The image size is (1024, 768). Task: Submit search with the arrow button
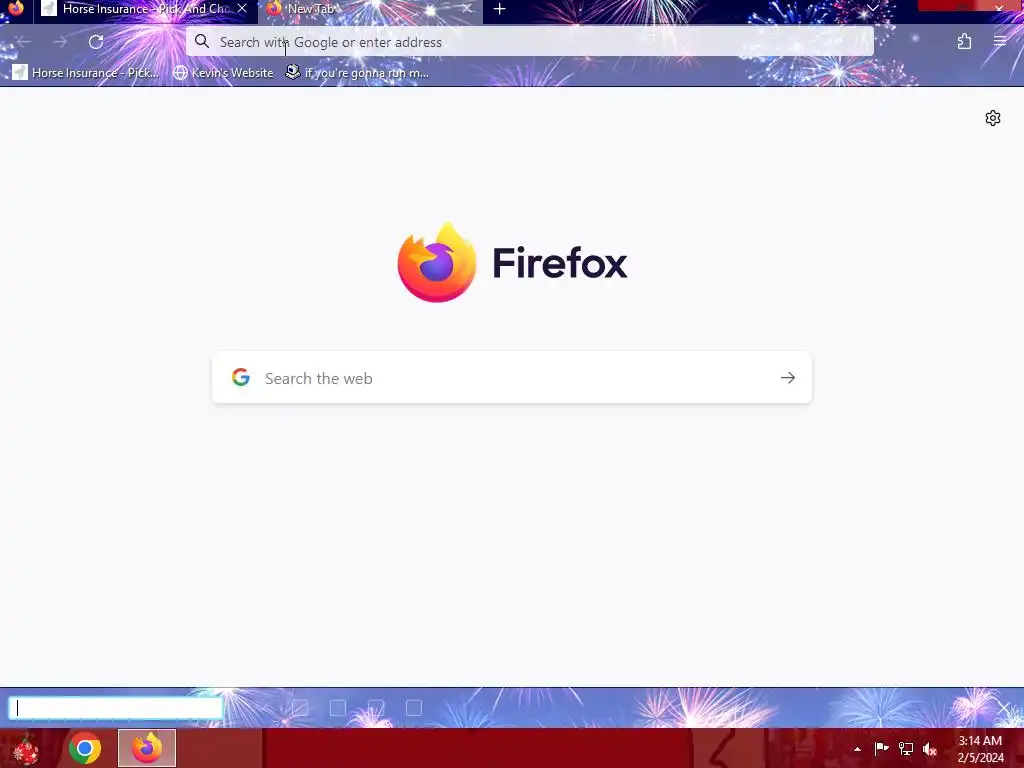pos(788,377)
